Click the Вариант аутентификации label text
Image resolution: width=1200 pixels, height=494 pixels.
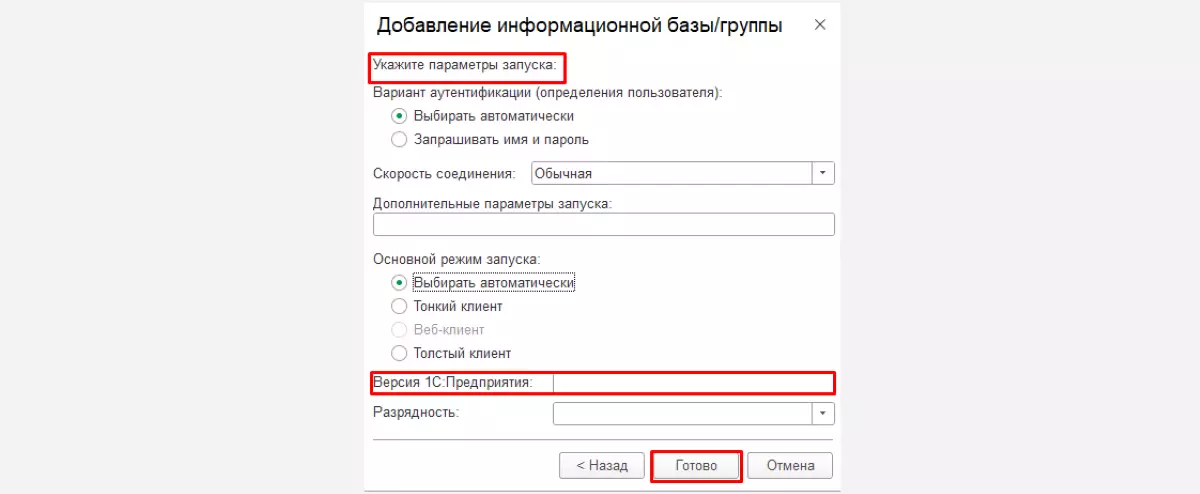click(546, 92)
